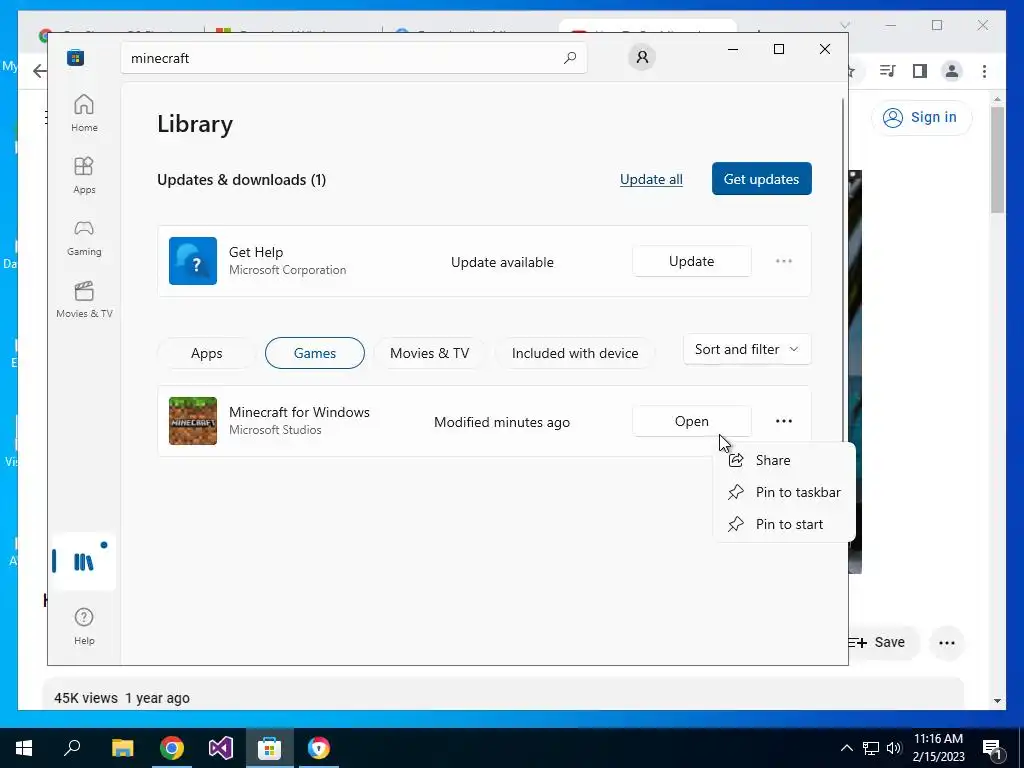Screen dimensions: 1024x768
Task: Open the Store user profile icon
Action: pos(642,57)
